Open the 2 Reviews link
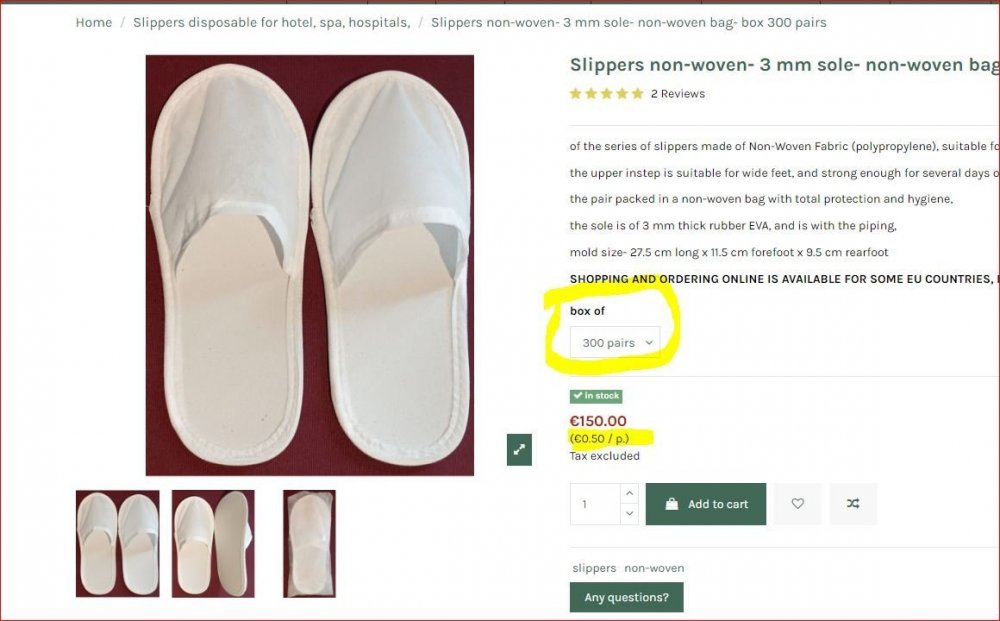This screenshot has width=1000, height=621. coord(677,93)
